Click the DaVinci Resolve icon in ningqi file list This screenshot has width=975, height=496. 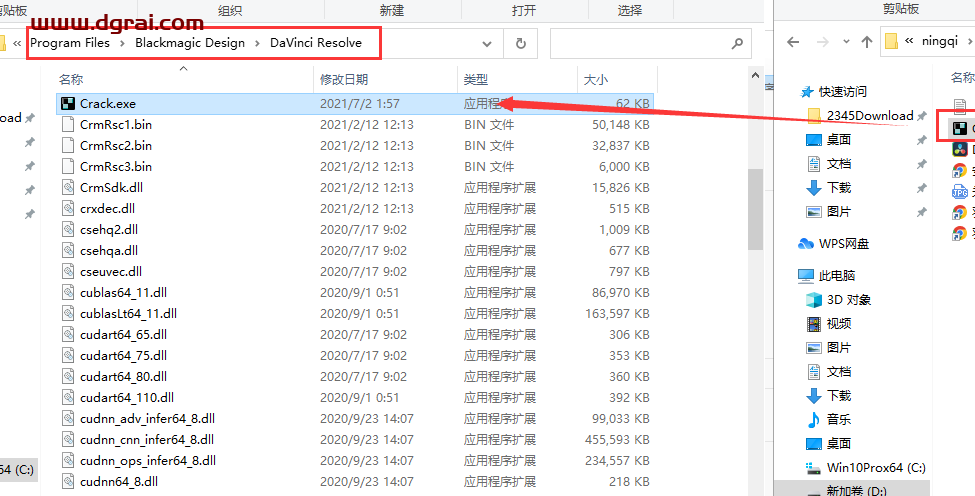pyautogui.click(x=960, y=149)
